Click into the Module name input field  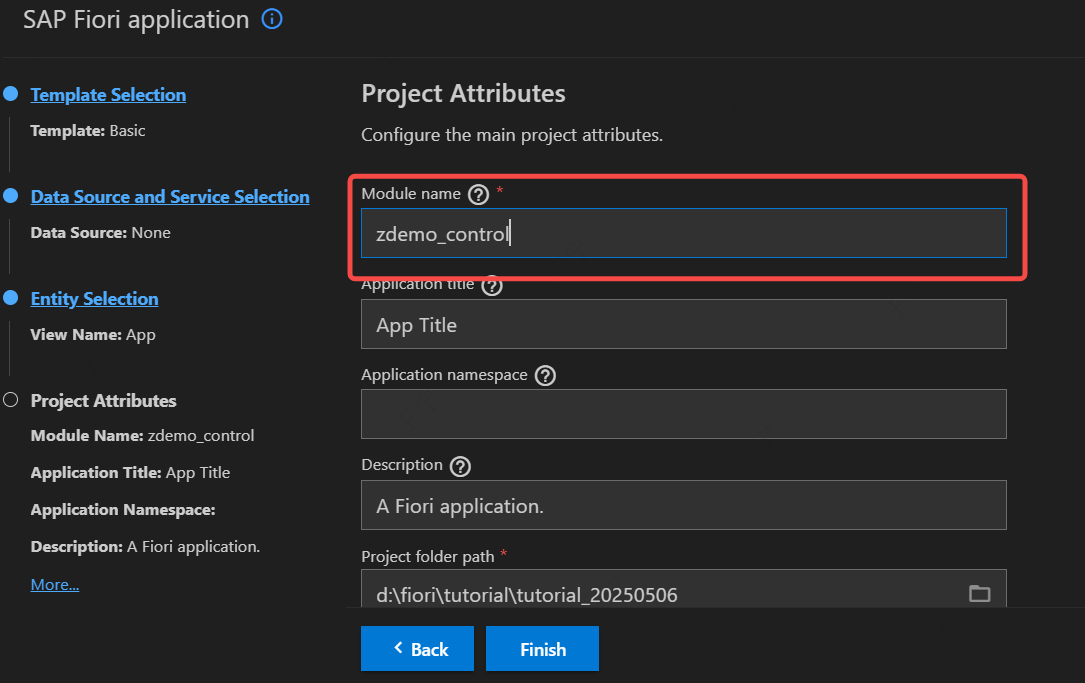point(683,234)
